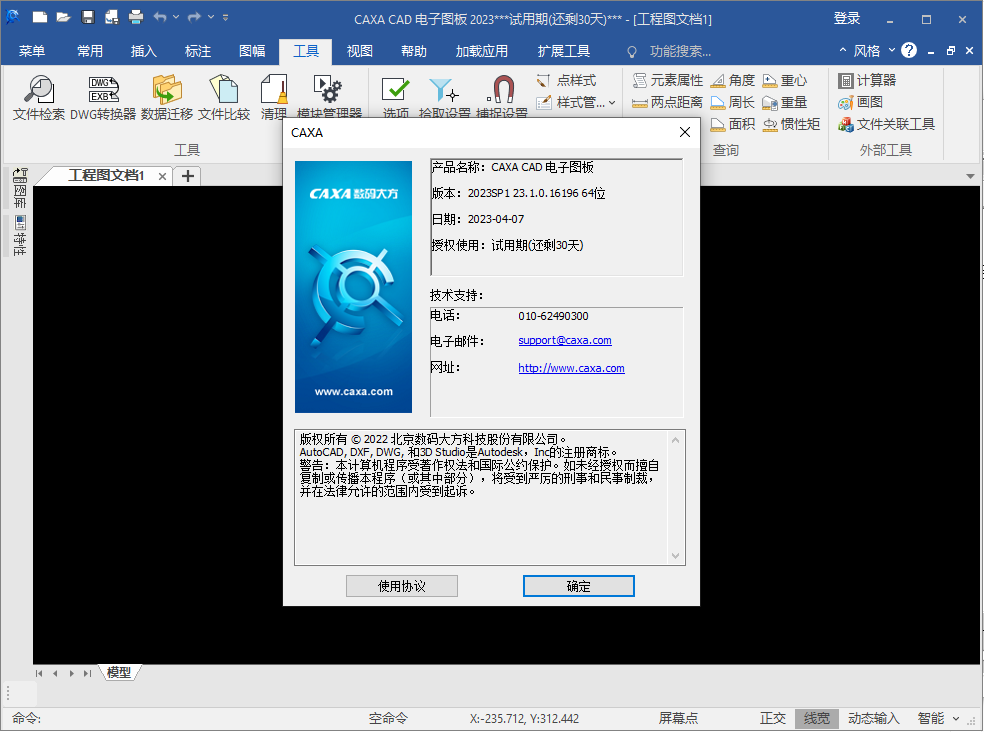Open the 风格 style dropdown

coord(874,51)
